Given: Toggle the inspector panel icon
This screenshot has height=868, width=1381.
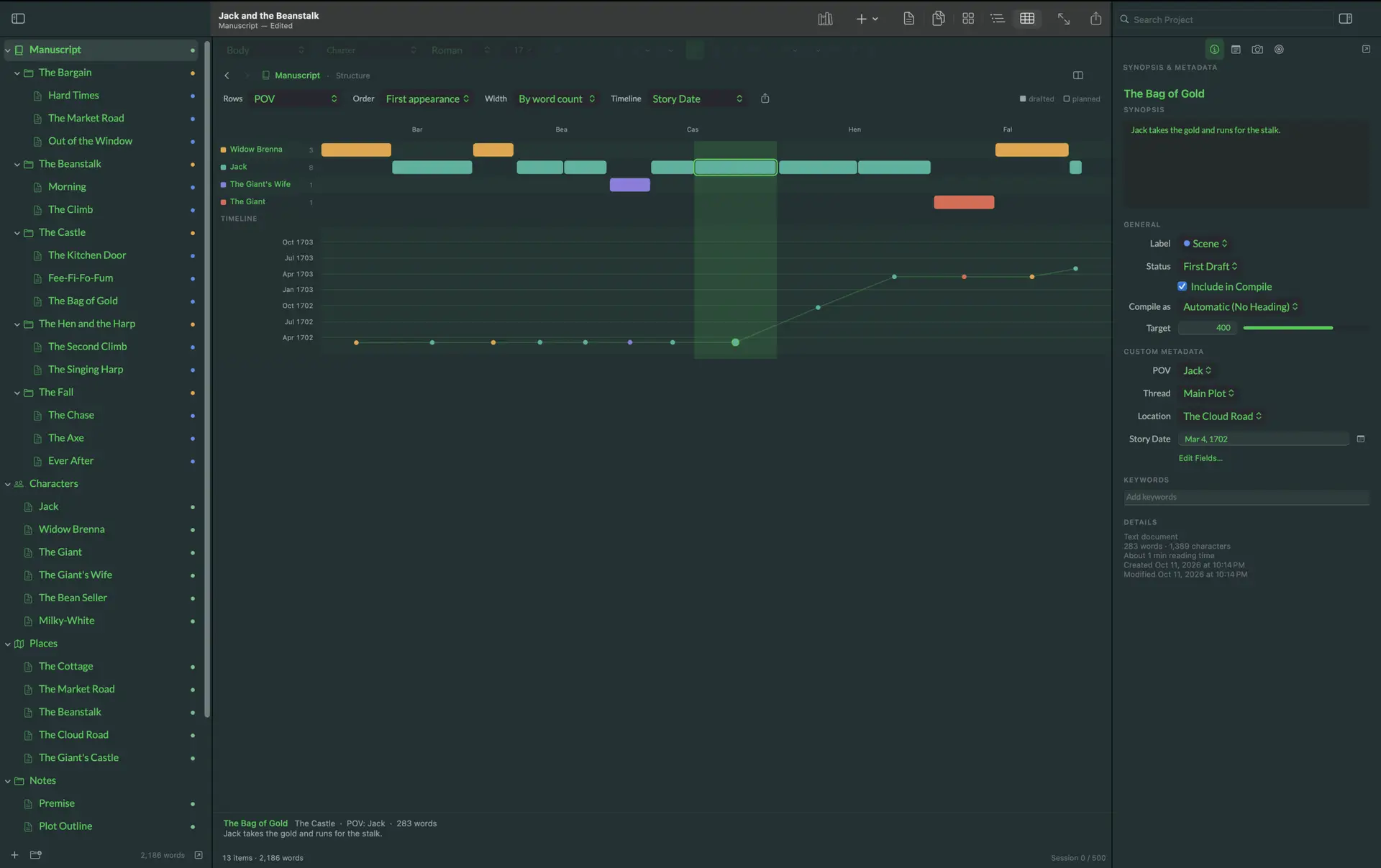Looking at the screenshot, I should tap(1346, 19).
